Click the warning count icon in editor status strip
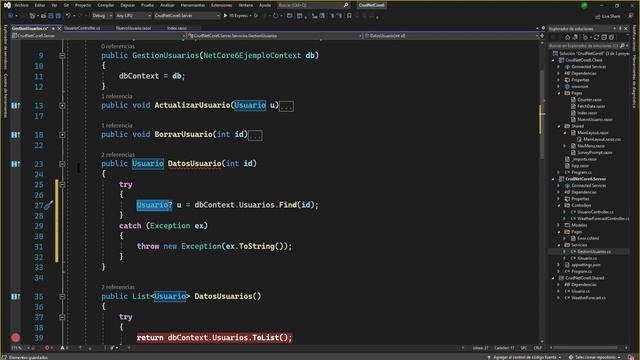The image size is (640, 360). pos(62,348)
